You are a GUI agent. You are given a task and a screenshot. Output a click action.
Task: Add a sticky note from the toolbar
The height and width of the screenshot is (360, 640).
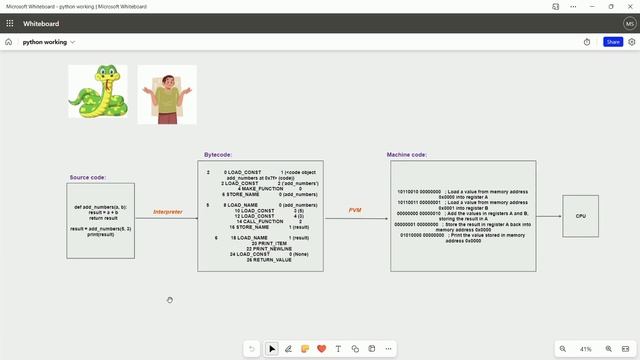pos(305,349)
